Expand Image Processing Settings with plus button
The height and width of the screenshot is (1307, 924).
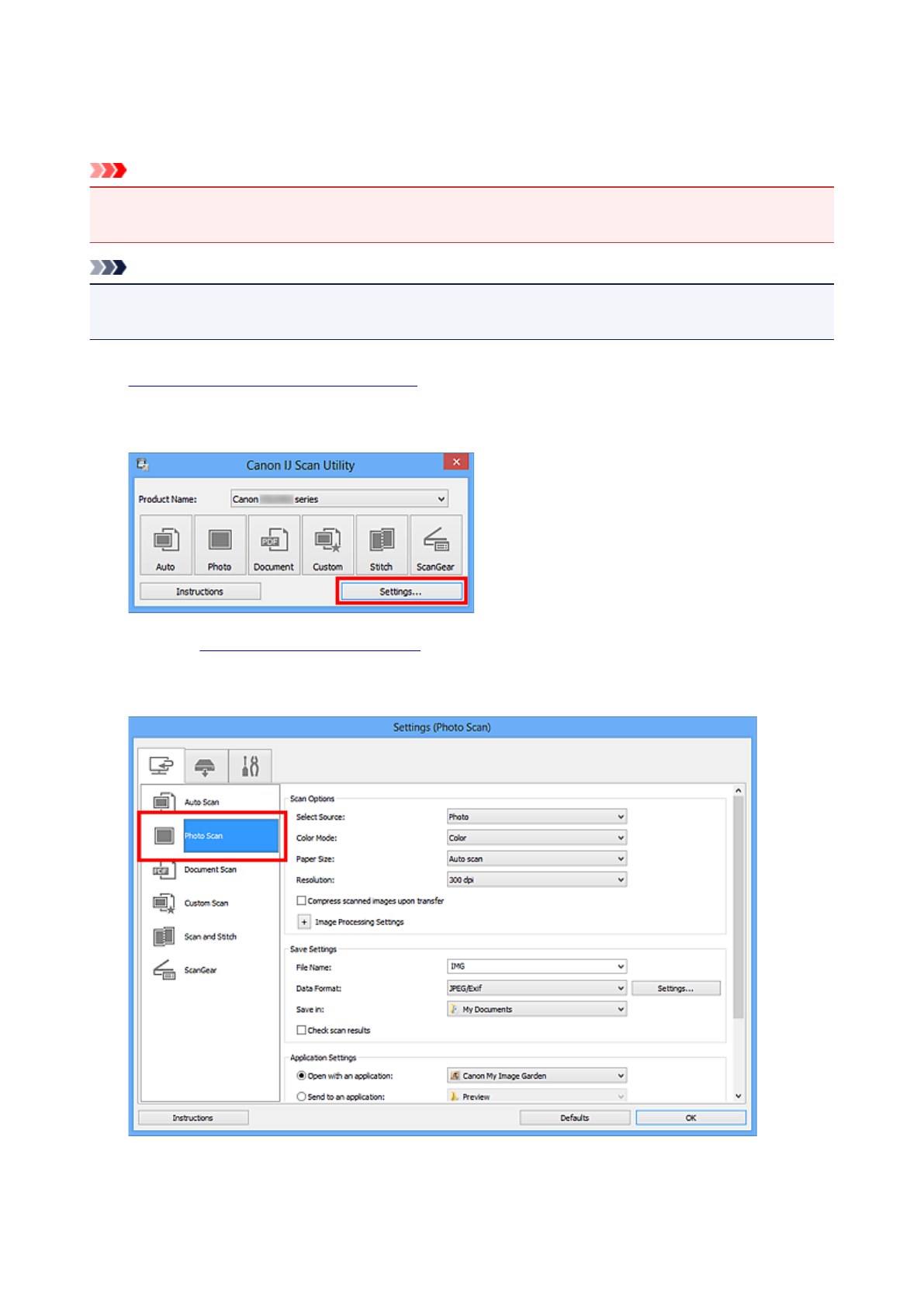[x=304, y=922]
